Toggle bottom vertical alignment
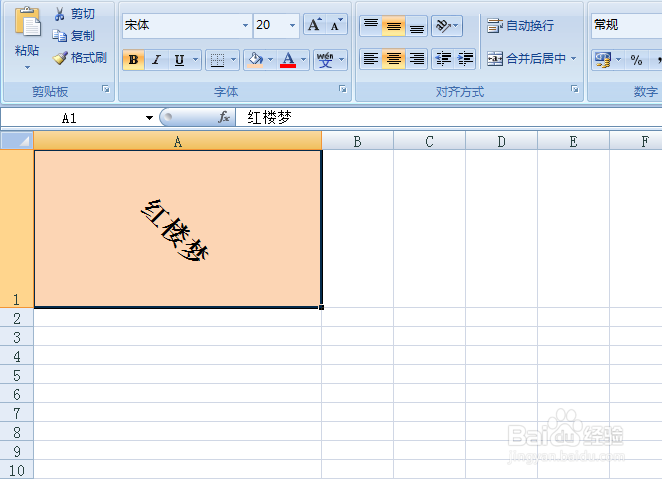Screen dimensions: 662x479 pyautogui.click(x=417, y=26)
